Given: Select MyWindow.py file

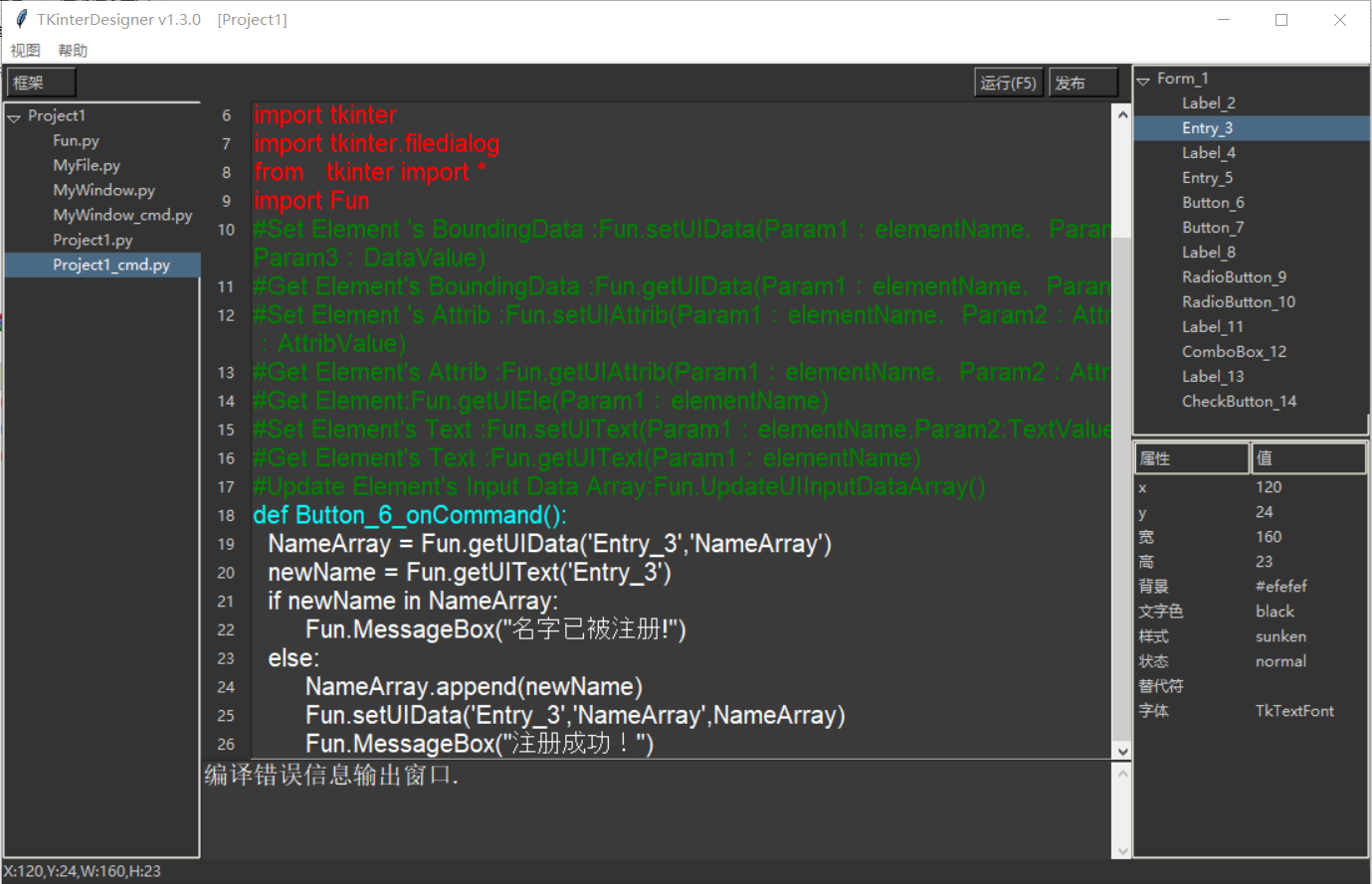Looking at the screenshot, I should pyautogui.click(x=103, y=190).
